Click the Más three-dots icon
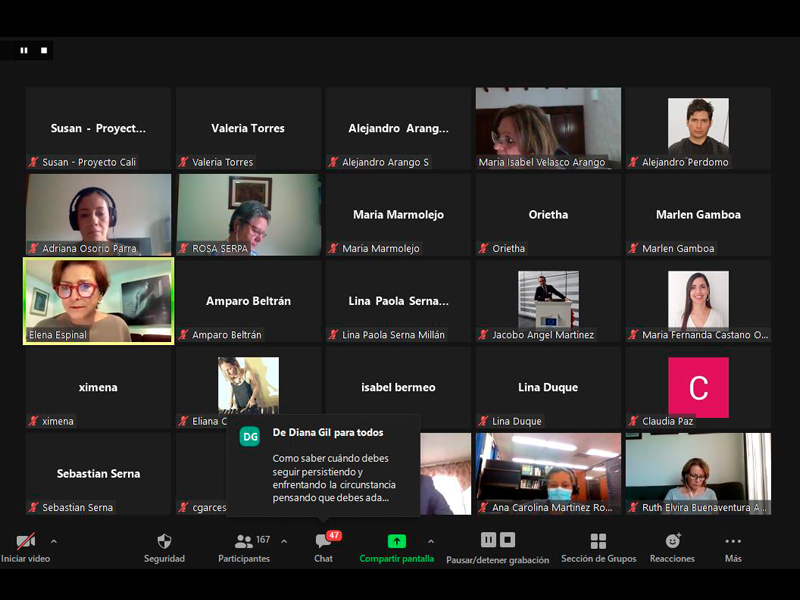Screen dimensions: 800x600 click(733, 541)
